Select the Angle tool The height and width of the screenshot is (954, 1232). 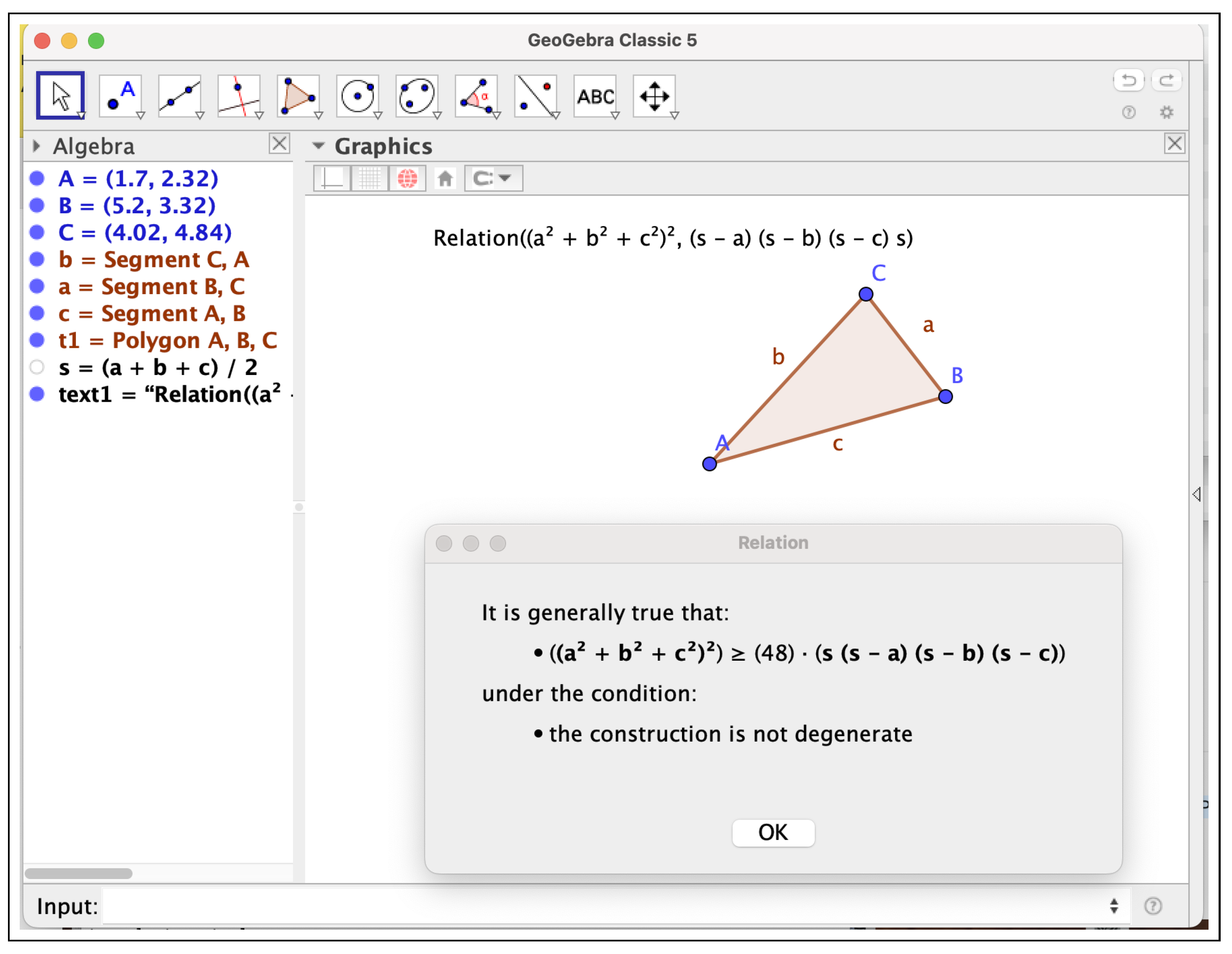pyautogui.click(x=476, y=95)
